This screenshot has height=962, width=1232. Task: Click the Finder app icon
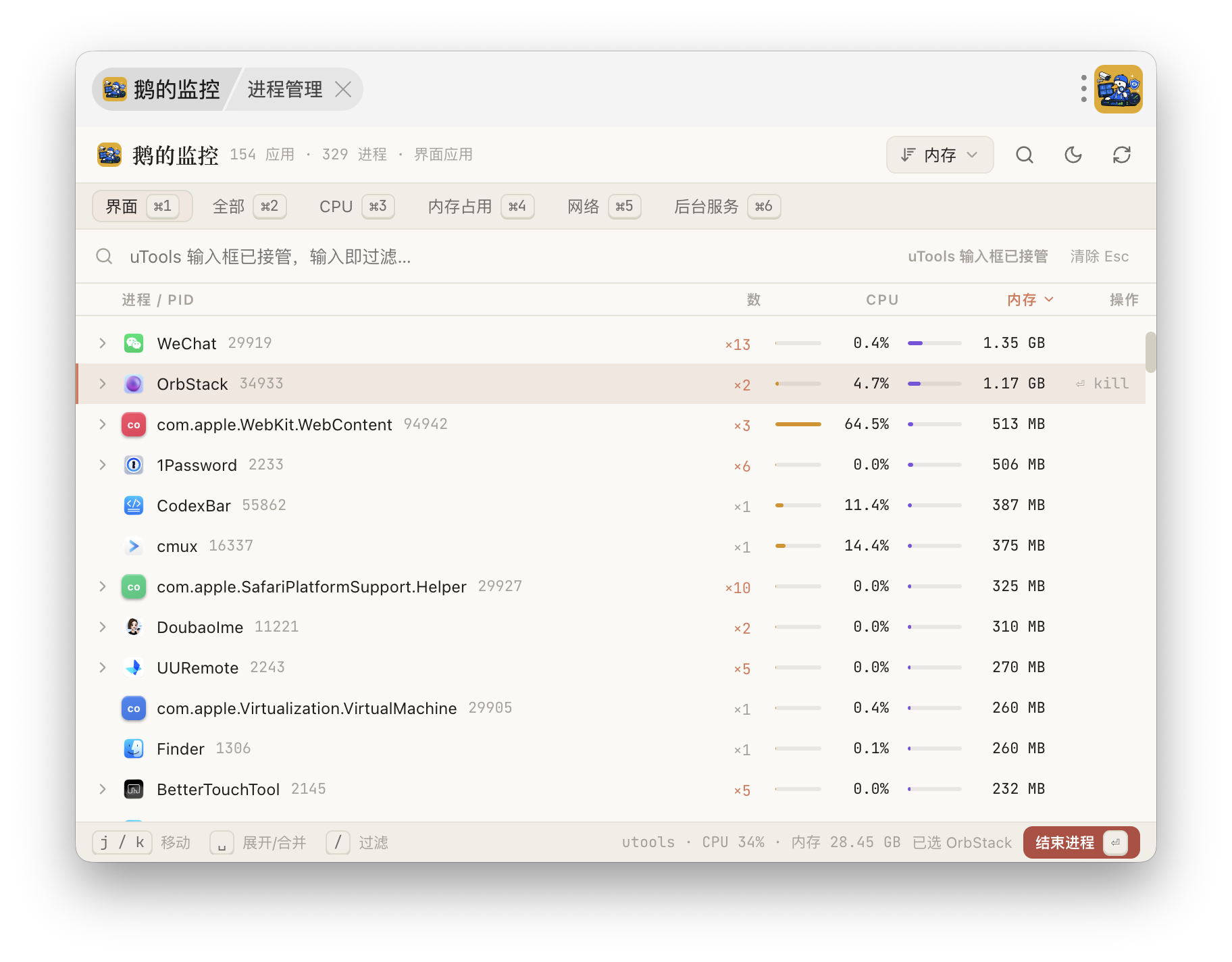click(134, 749)
